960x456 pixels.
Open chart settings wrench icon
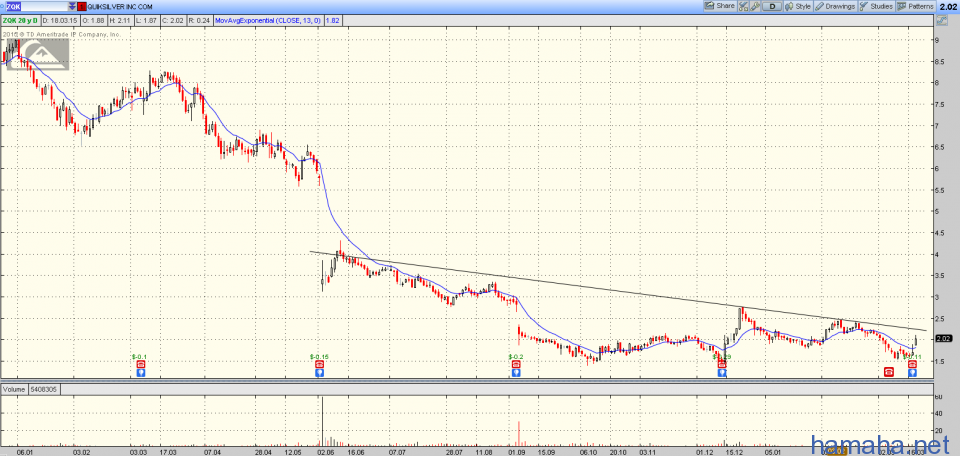tap(756, 6)
